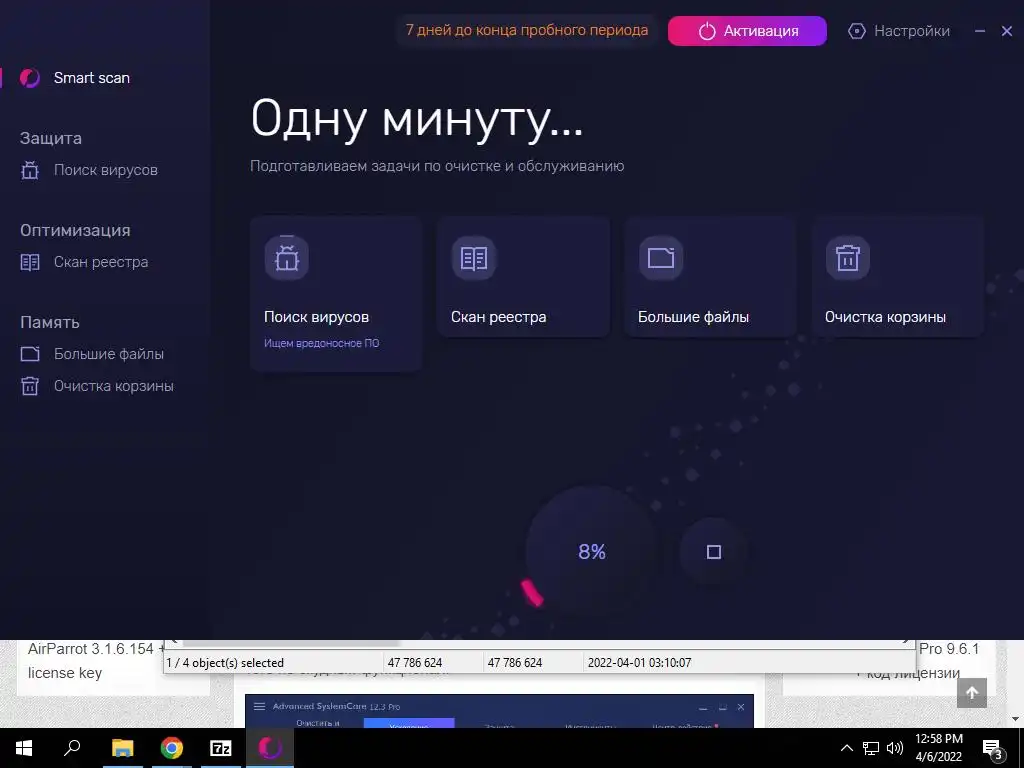Click the book icon on Скан реестра card
1024x768 pixels.
473,258
